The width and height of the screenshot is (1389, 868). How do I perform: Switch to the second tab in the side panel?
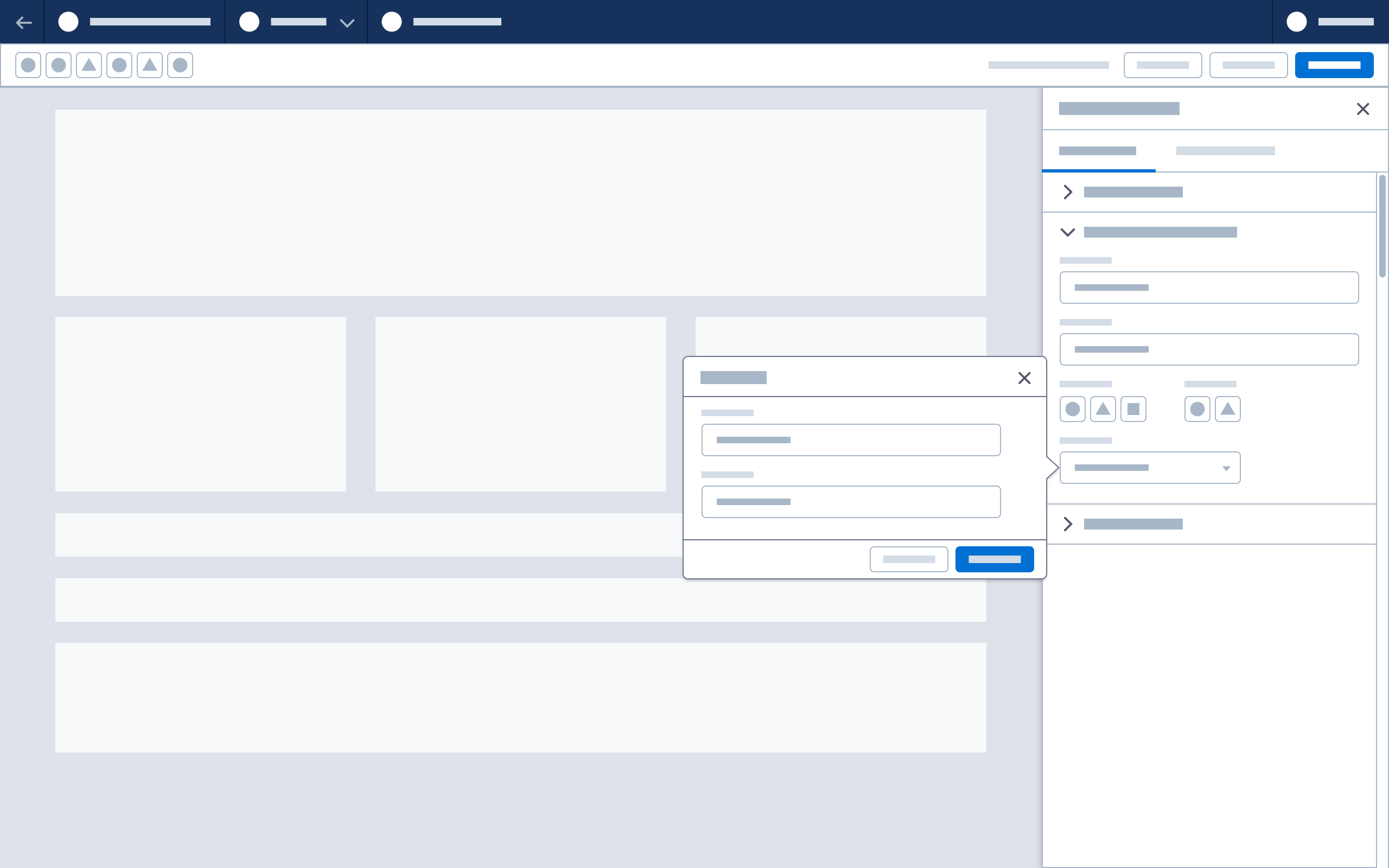tap(1226, 150)
